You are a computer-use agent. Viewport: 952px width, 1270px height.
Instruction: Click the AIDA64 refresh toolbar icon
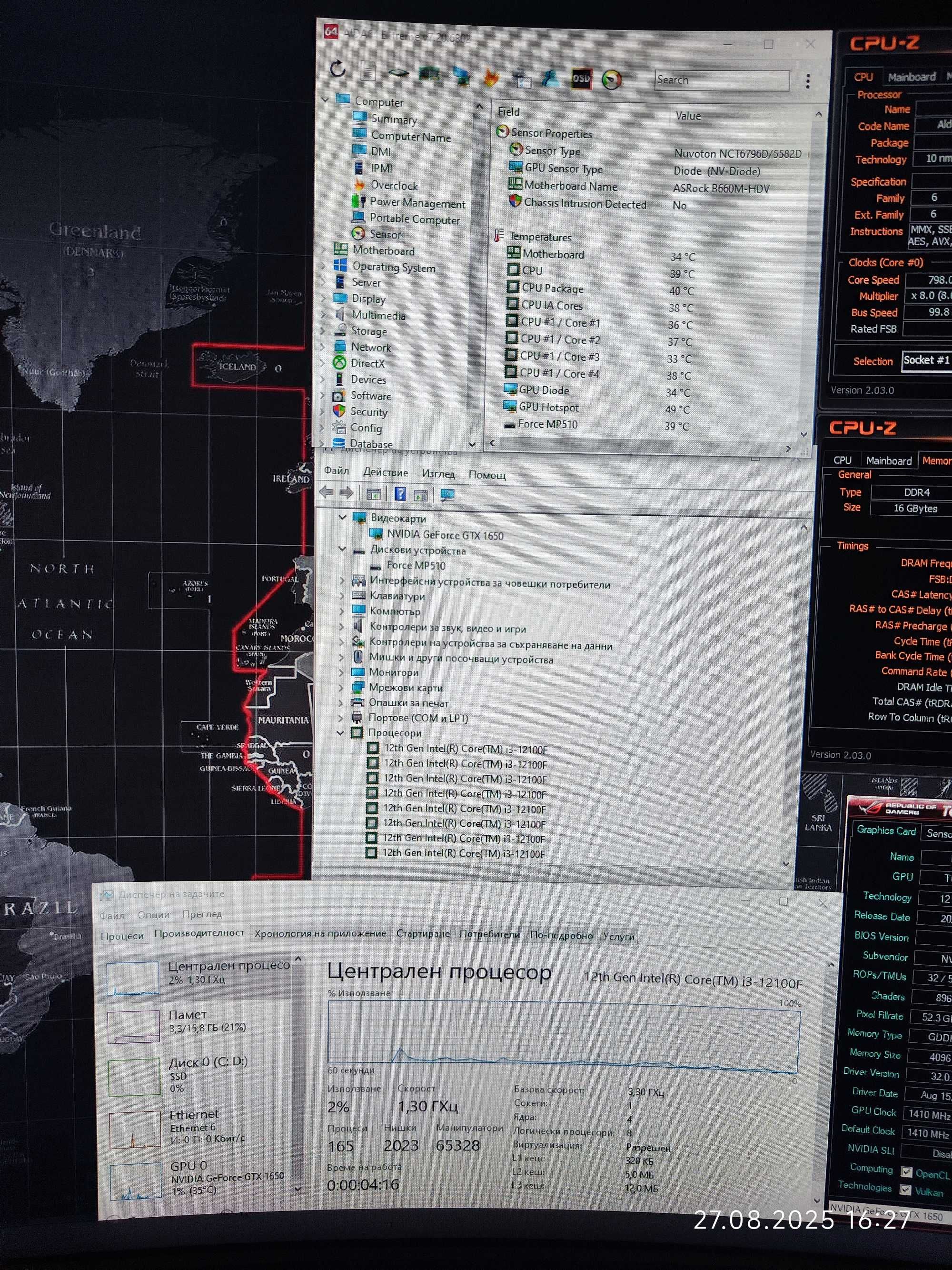pyautogui.click(x=338, y=70)
